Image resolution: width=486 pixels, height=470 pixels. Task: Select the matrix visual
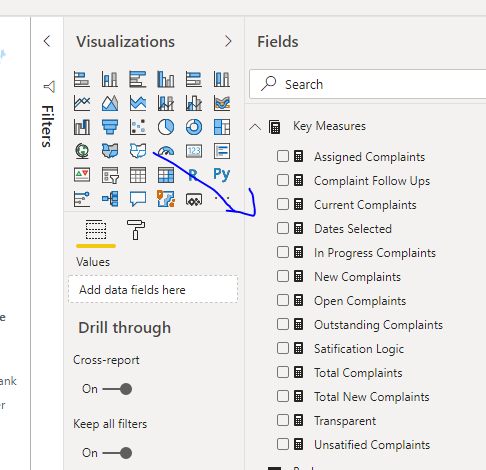tap(166, 175)
